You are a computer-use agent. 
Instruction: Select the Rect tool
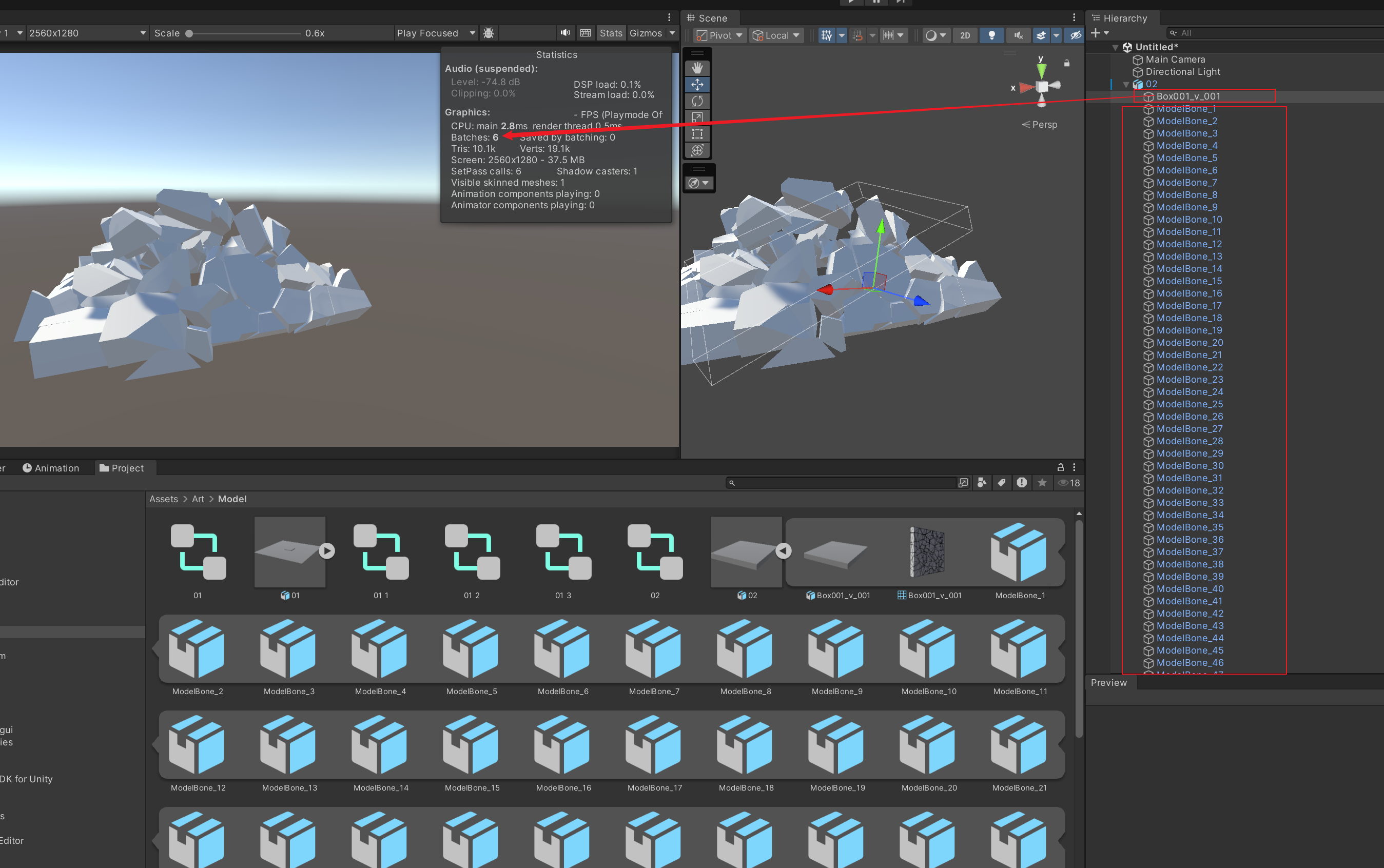click(x=697, y=134)
